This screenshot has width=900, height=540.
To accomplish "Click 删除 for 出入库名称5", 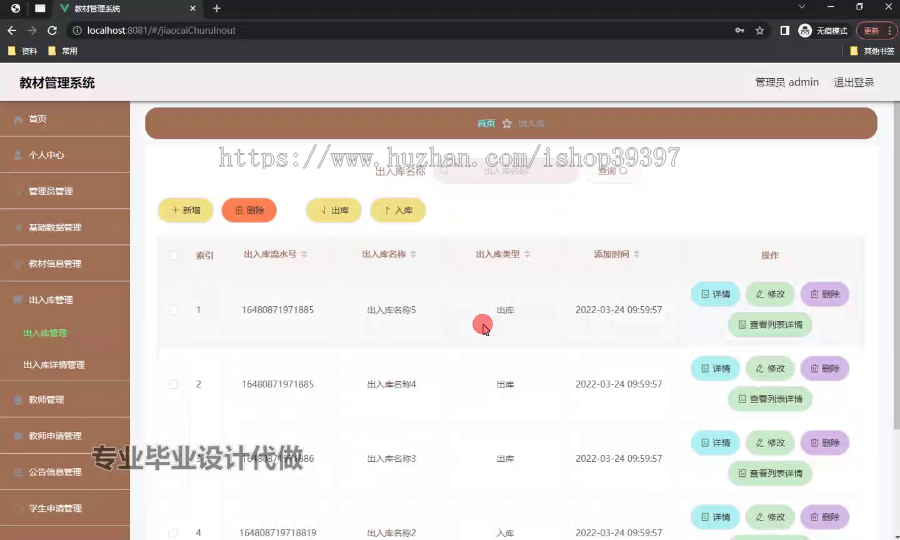I will (825, 294).
